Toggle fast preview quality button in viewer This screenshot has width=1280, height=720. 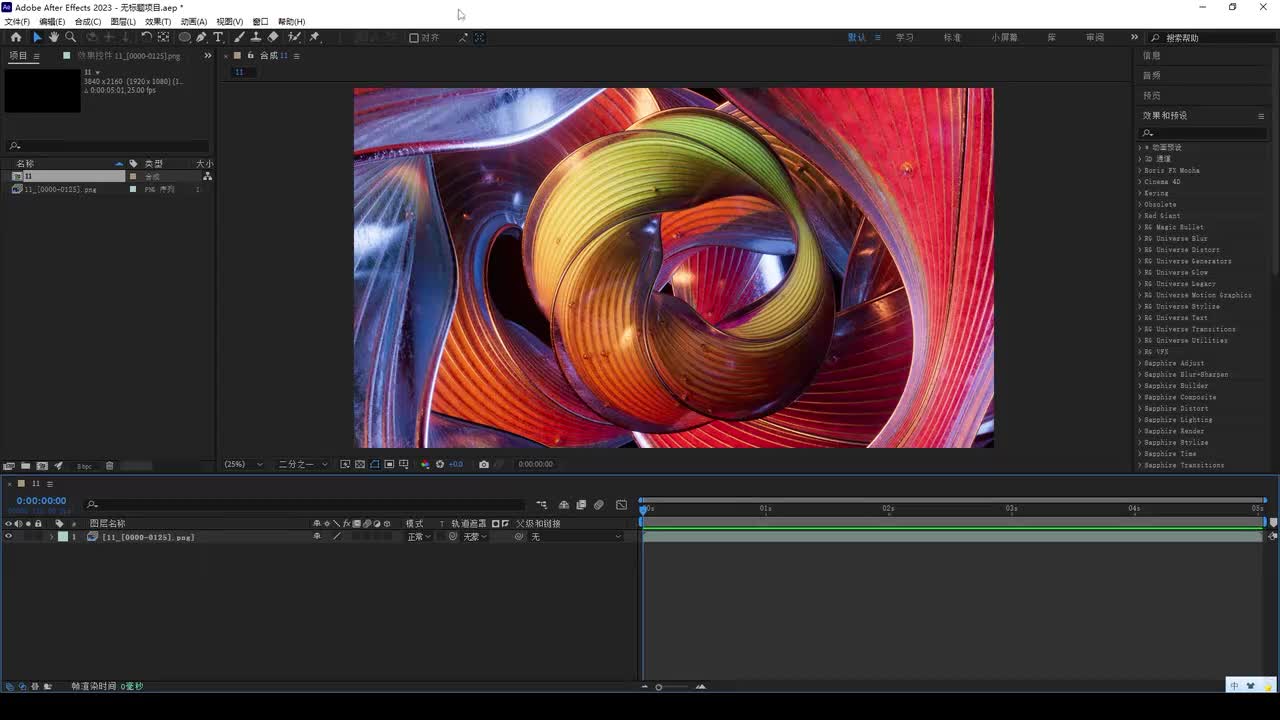click(345, 464)
